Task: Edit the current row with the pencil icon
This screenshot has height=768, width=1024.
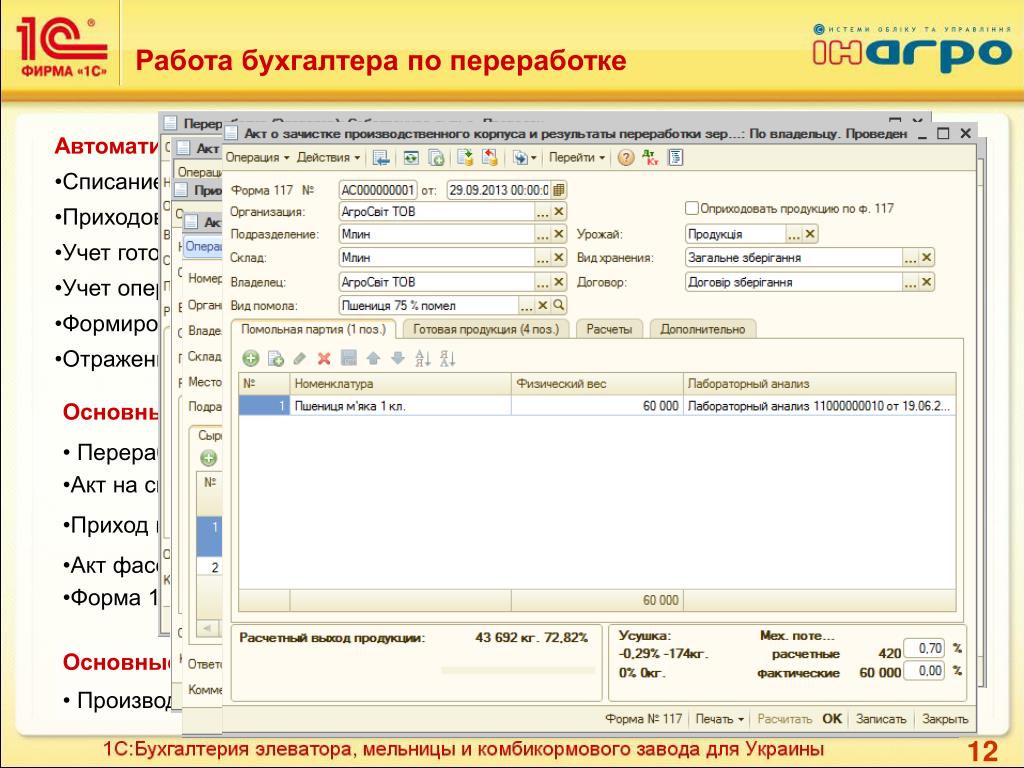Action: tap(300, 358)
